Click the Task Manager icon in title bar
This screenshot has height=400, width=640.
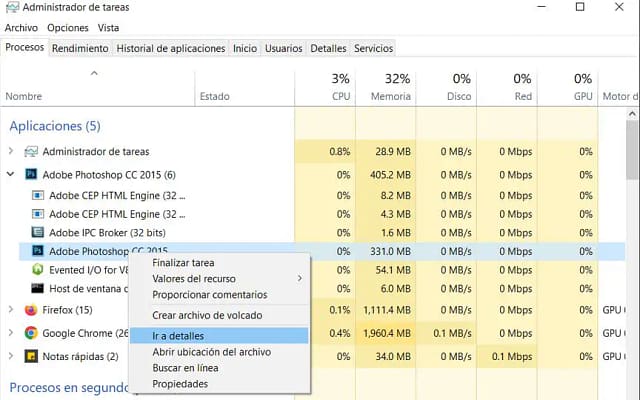click(x=12, y=7)
